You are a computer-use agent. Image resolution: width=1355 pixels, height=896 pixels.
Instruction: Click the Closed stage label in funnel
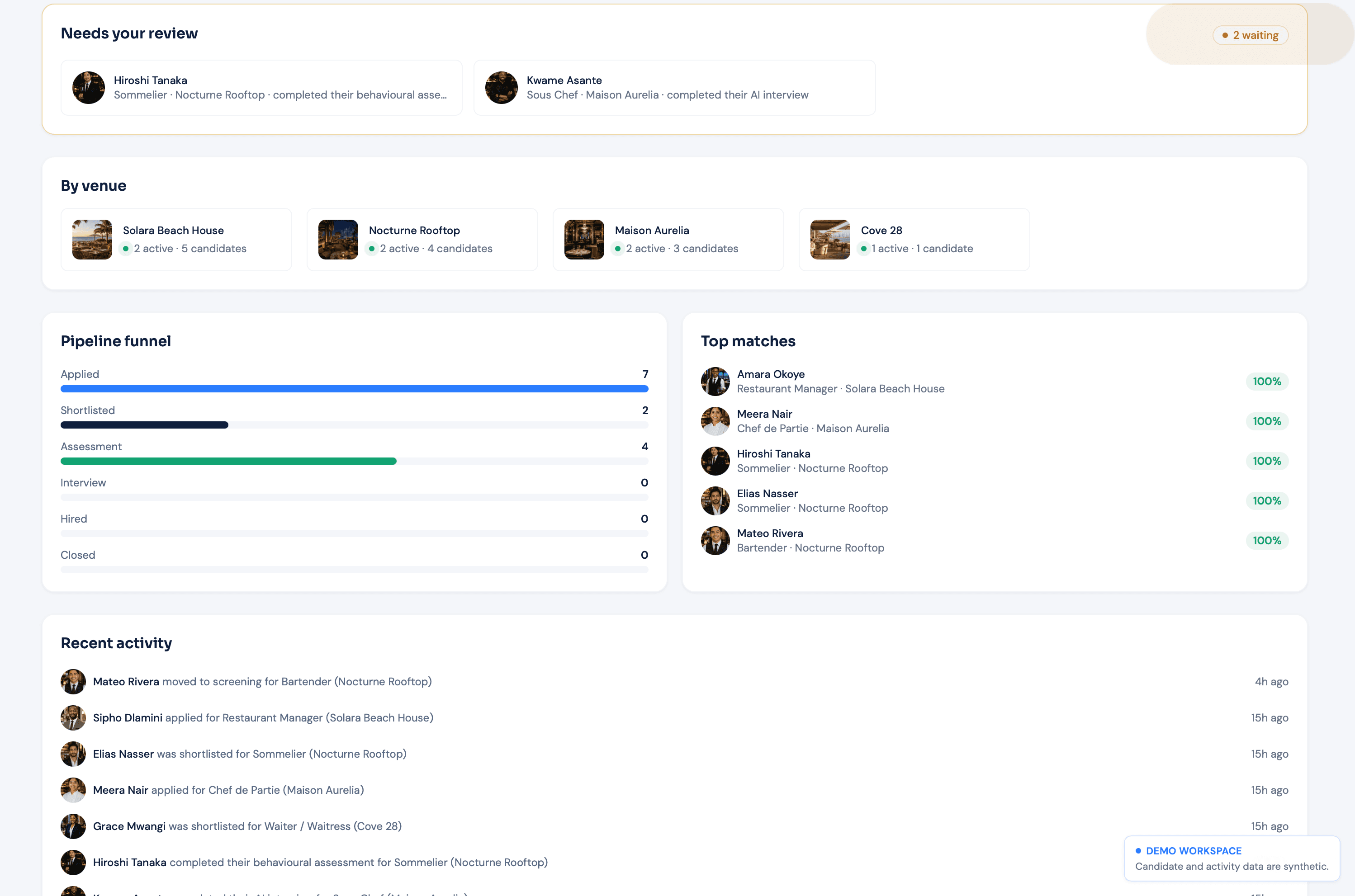click(78, 555)
